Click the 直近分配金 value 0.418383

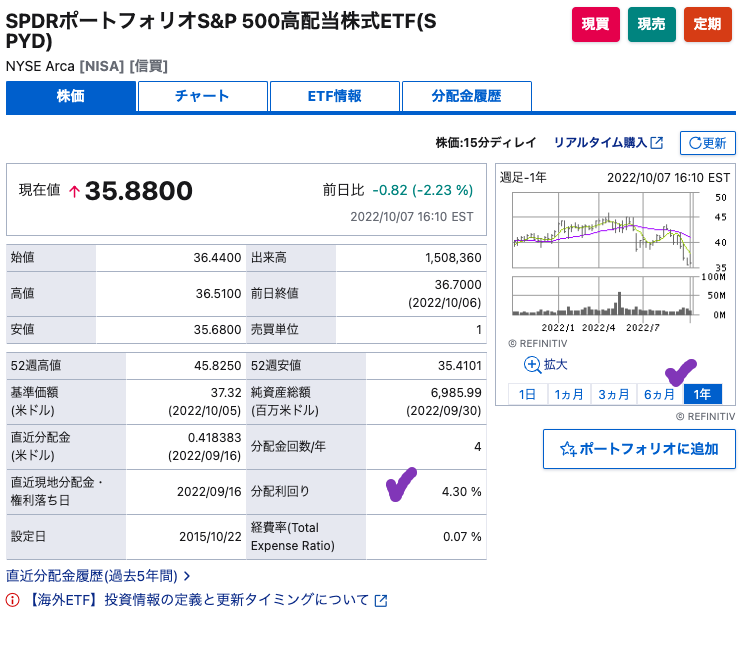(214, 438)
